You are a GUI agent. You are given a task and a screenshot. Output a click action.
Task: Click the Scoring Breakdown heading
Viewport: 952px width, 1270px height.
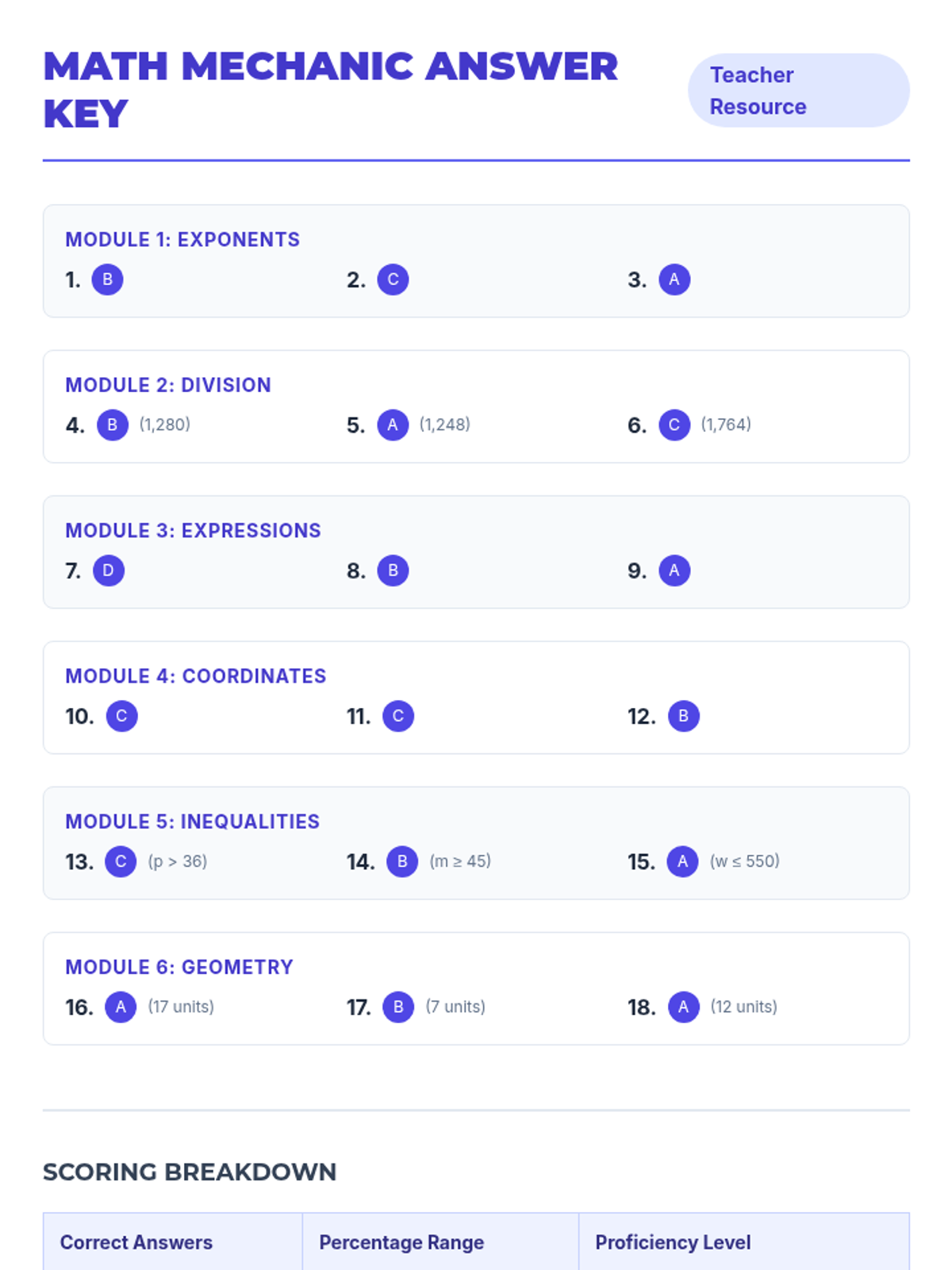[x=190, y=1172]
